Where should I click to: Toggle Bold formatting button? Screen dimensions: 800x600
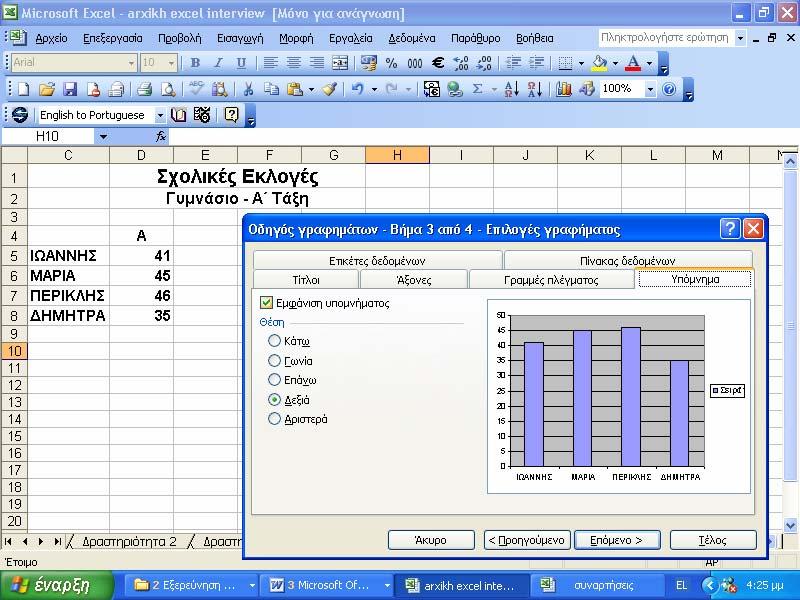pos(195,63)
